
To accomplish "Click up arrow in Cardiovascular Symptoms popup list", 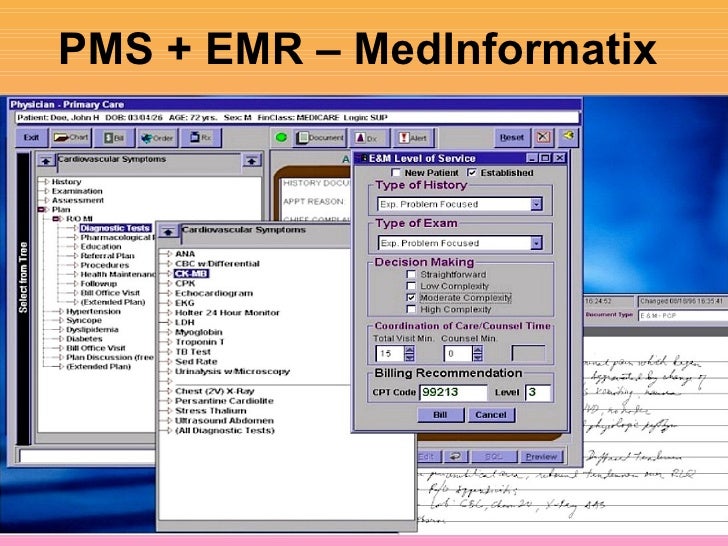I will (x=169, y=231).
